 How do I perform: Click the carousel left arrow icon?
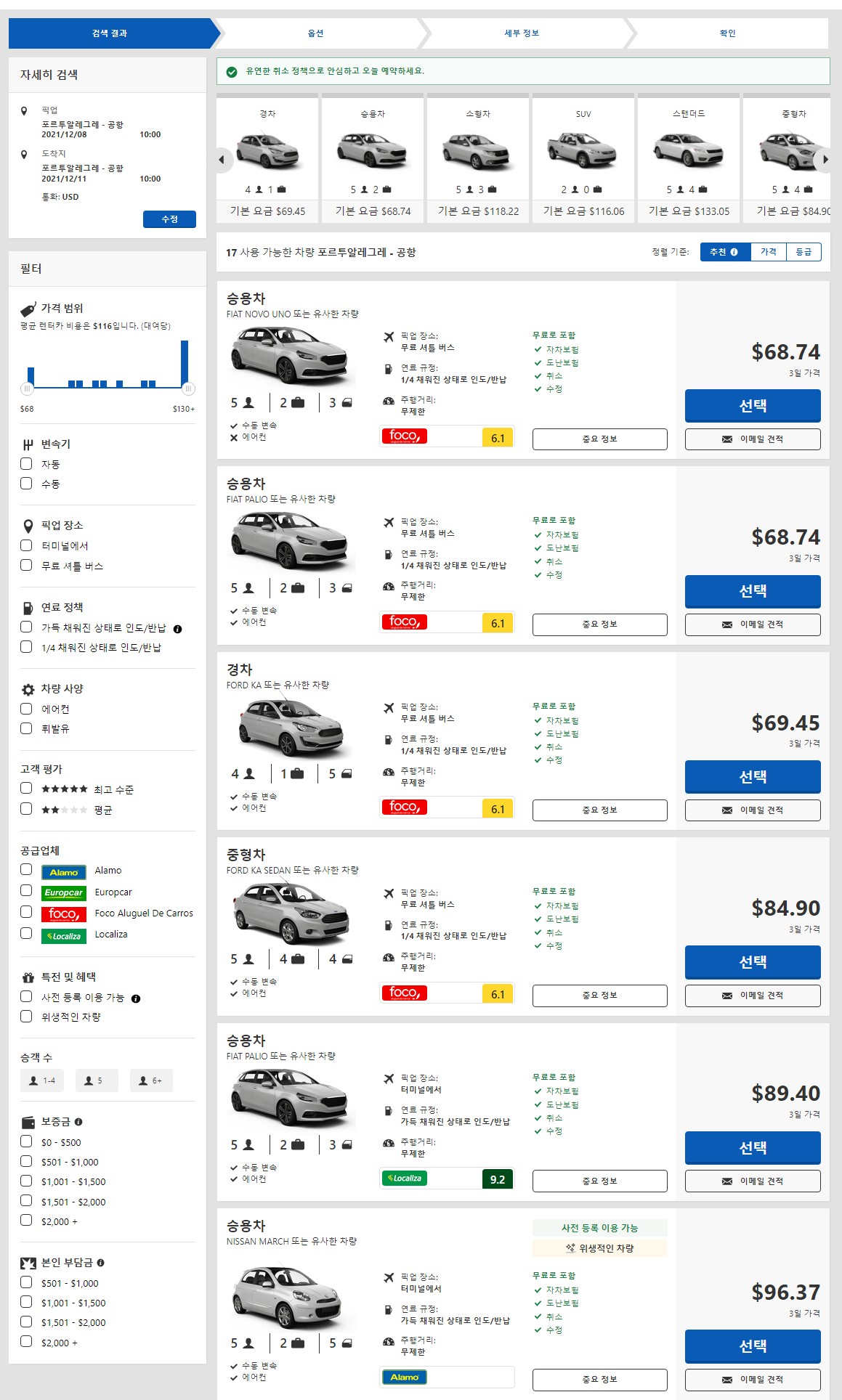click(x=222, y=160)
